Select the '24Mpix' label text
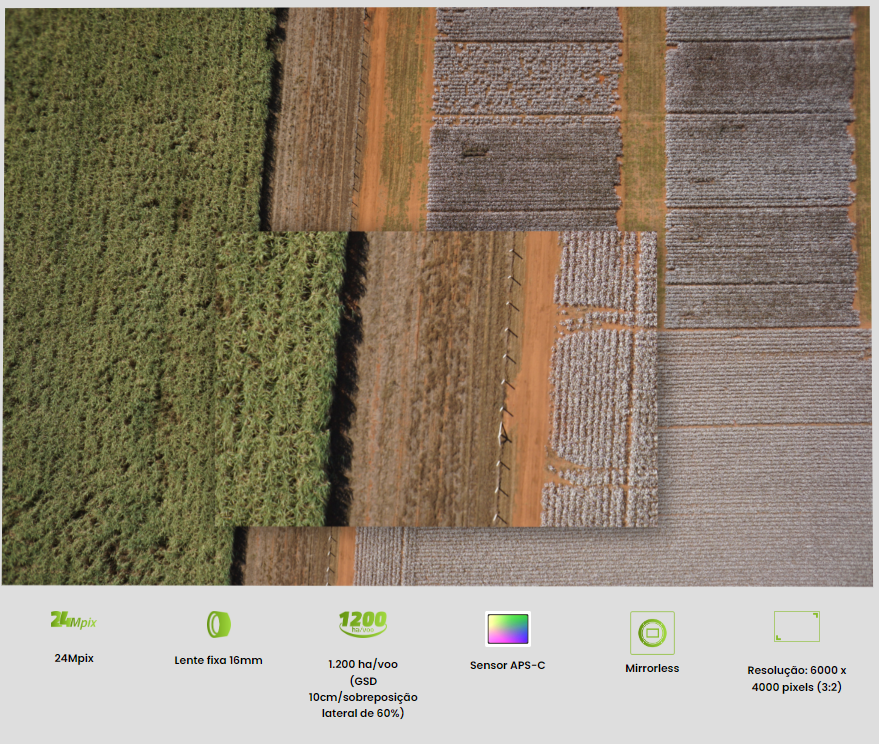The height and width of the screenshot is (744, 879). tap(74, 658)
